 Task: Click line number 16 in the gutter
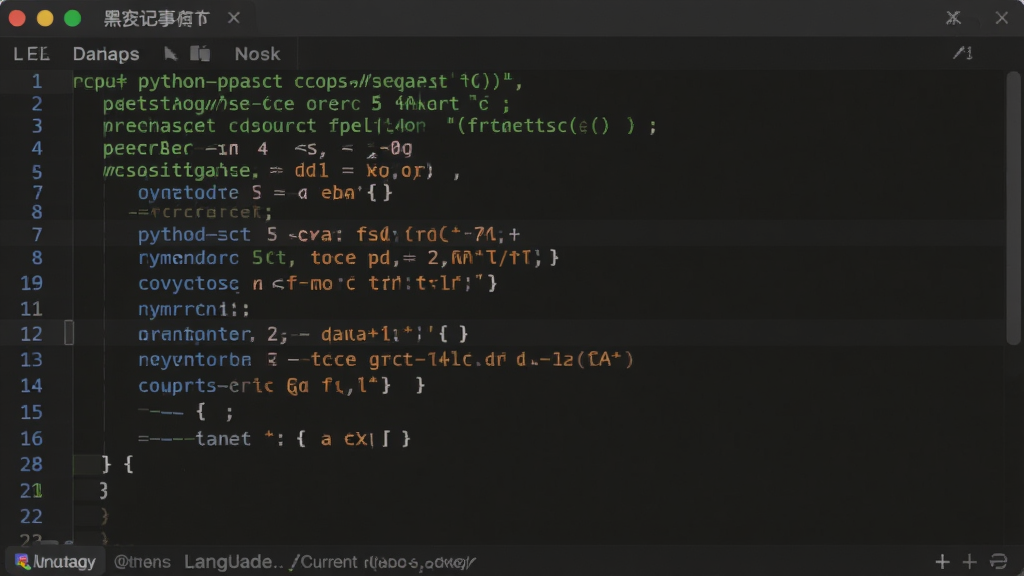point(31,438)
